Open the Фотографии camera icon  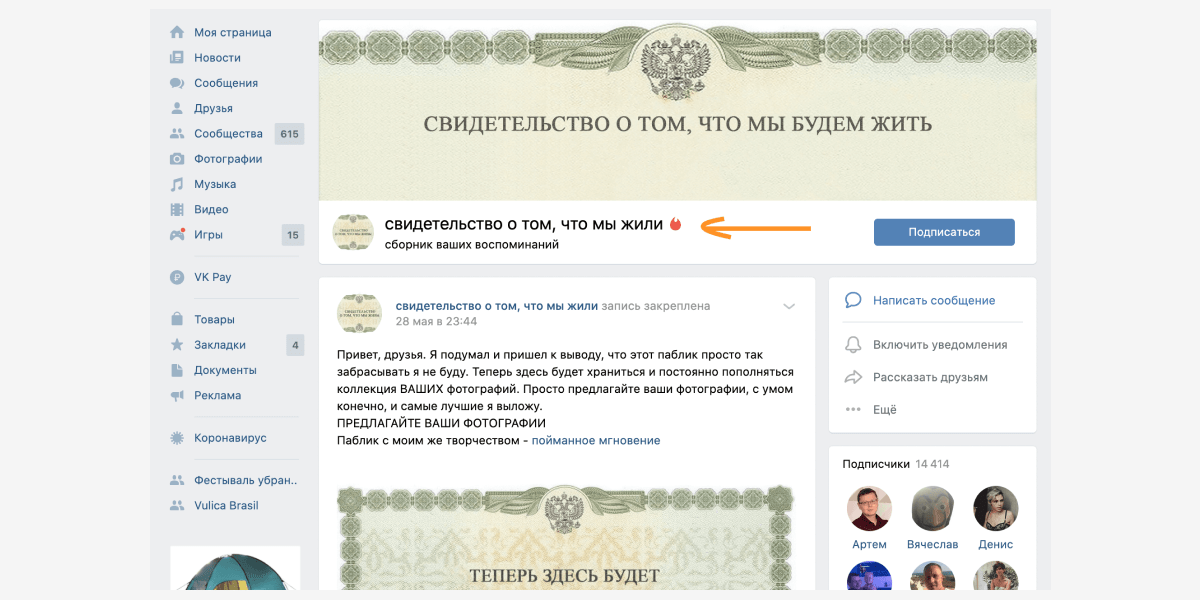(177, 159)
